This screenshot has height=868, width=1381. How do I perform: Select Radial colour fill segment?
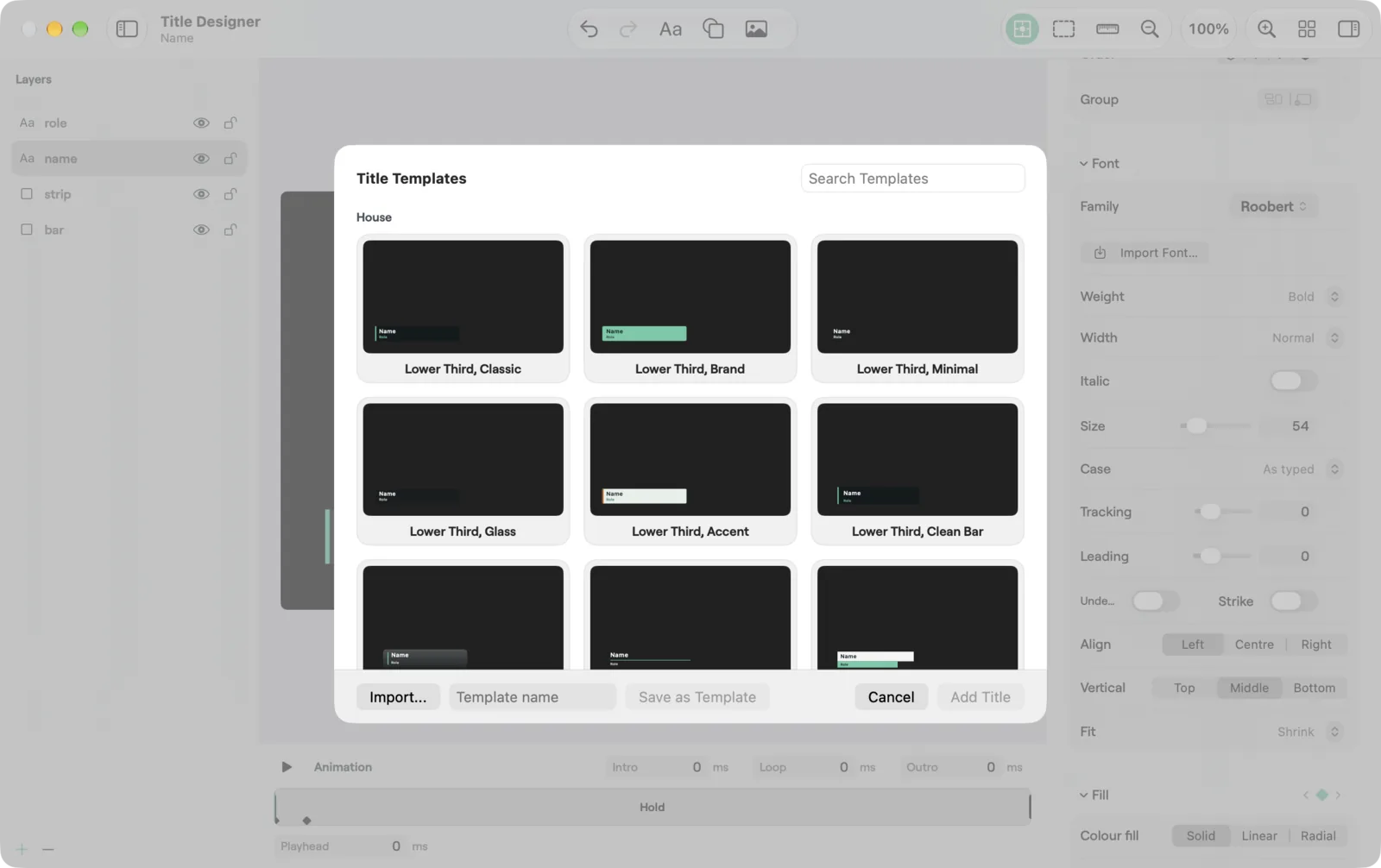pos(1318,835)
